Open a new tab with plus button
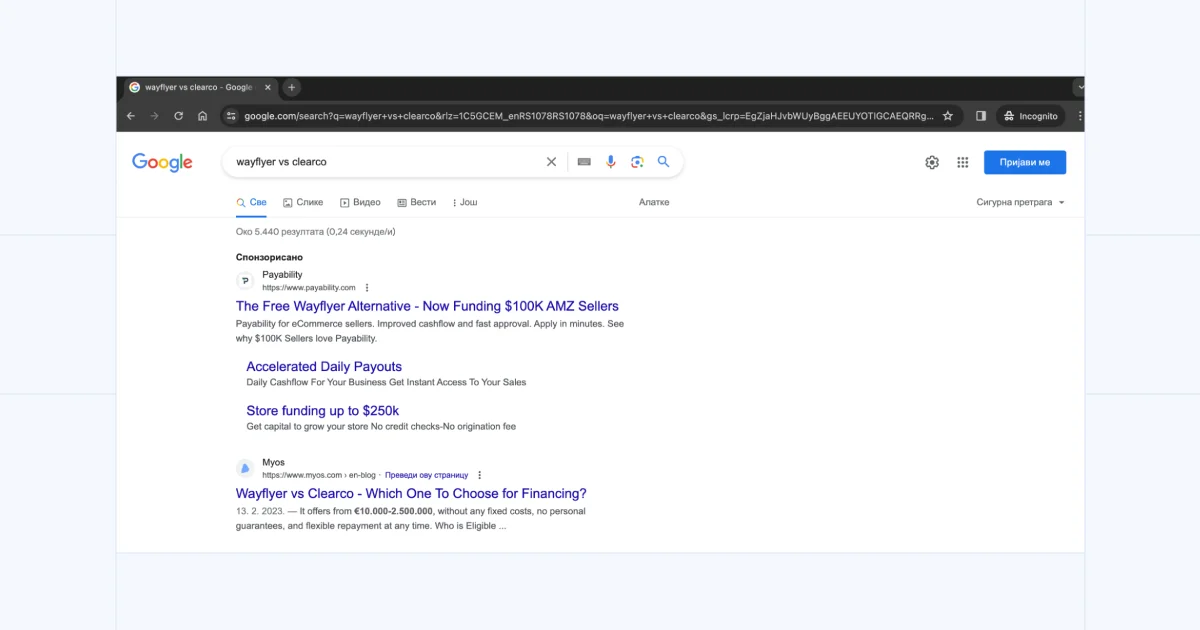The height and width of the screenshot is (630, 1200). click(x=292, y=87)
